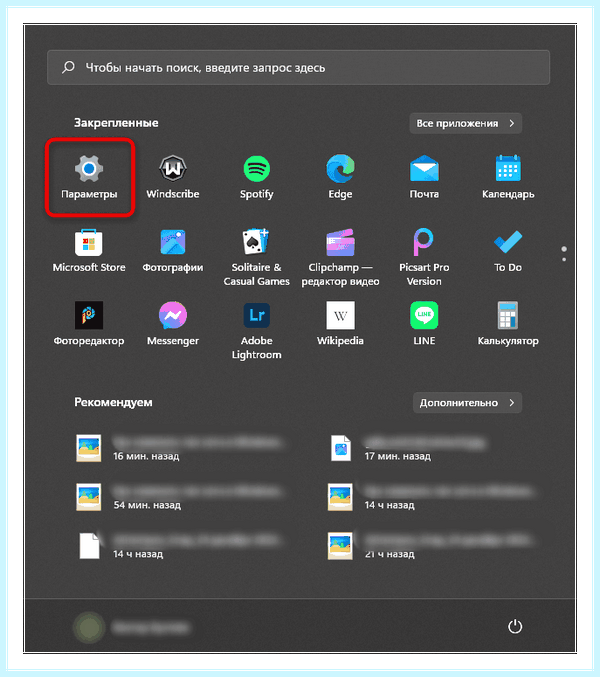Open Все приложения list
The image size is (600, 677).
(465, 123)
